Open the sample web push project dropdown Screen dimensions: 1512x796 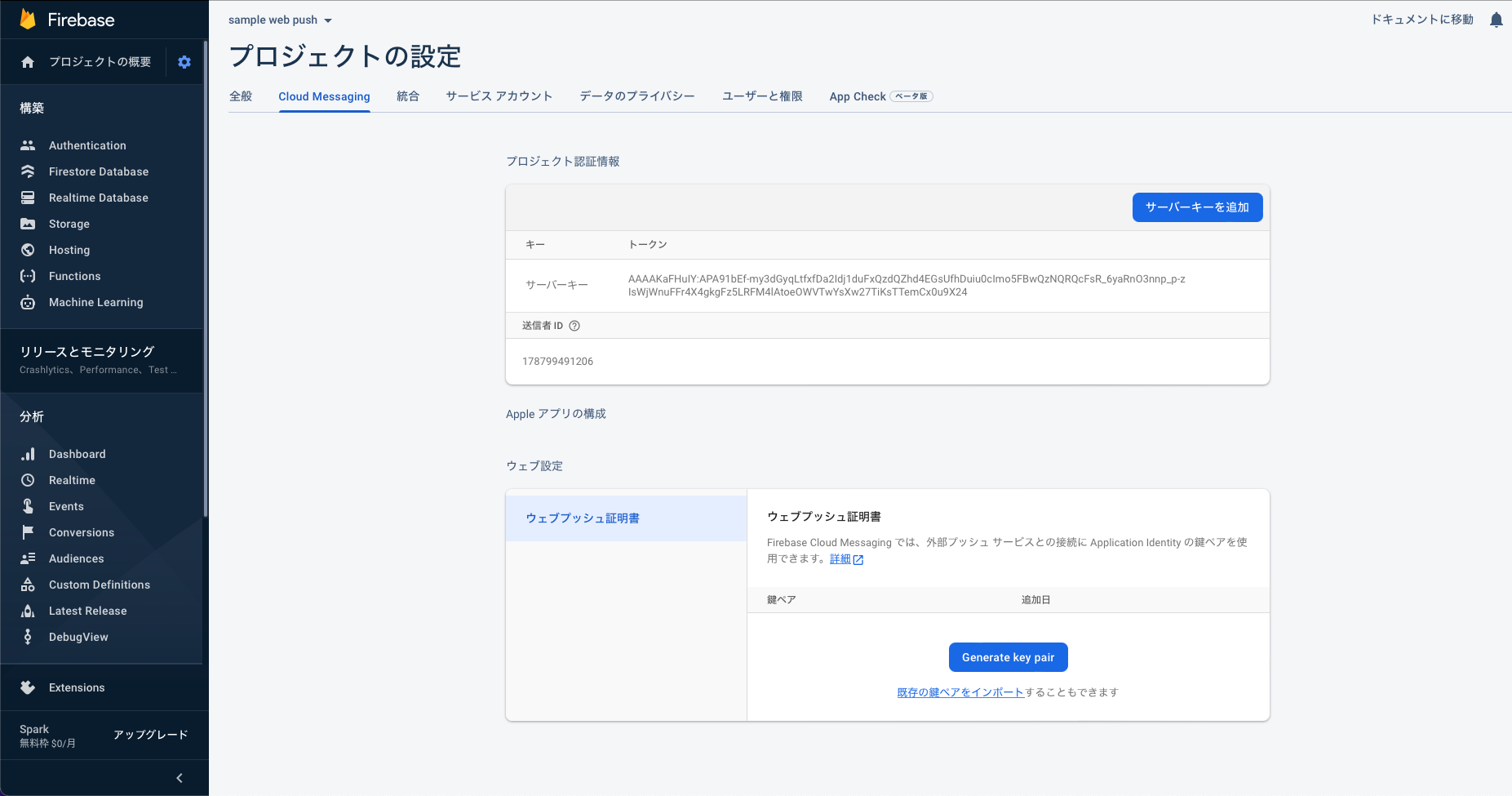pyautogui.click(x=280, y=20)
